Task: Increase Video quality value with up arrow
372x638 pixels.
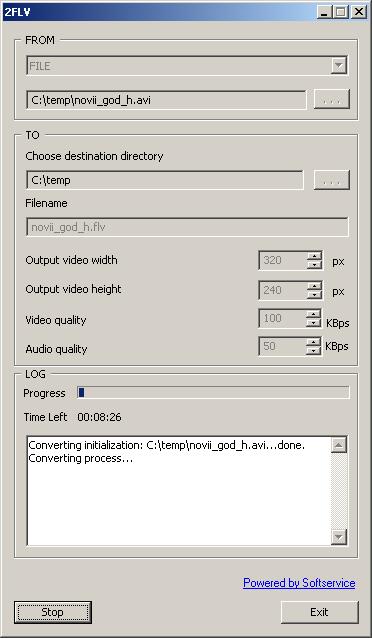Action: 313,314
